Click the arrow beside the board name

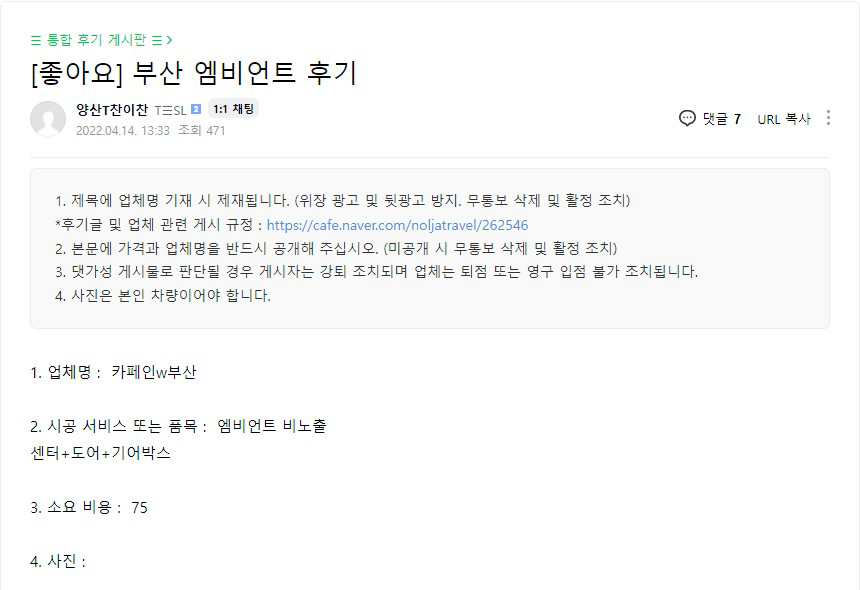click(x=170, y=40)
